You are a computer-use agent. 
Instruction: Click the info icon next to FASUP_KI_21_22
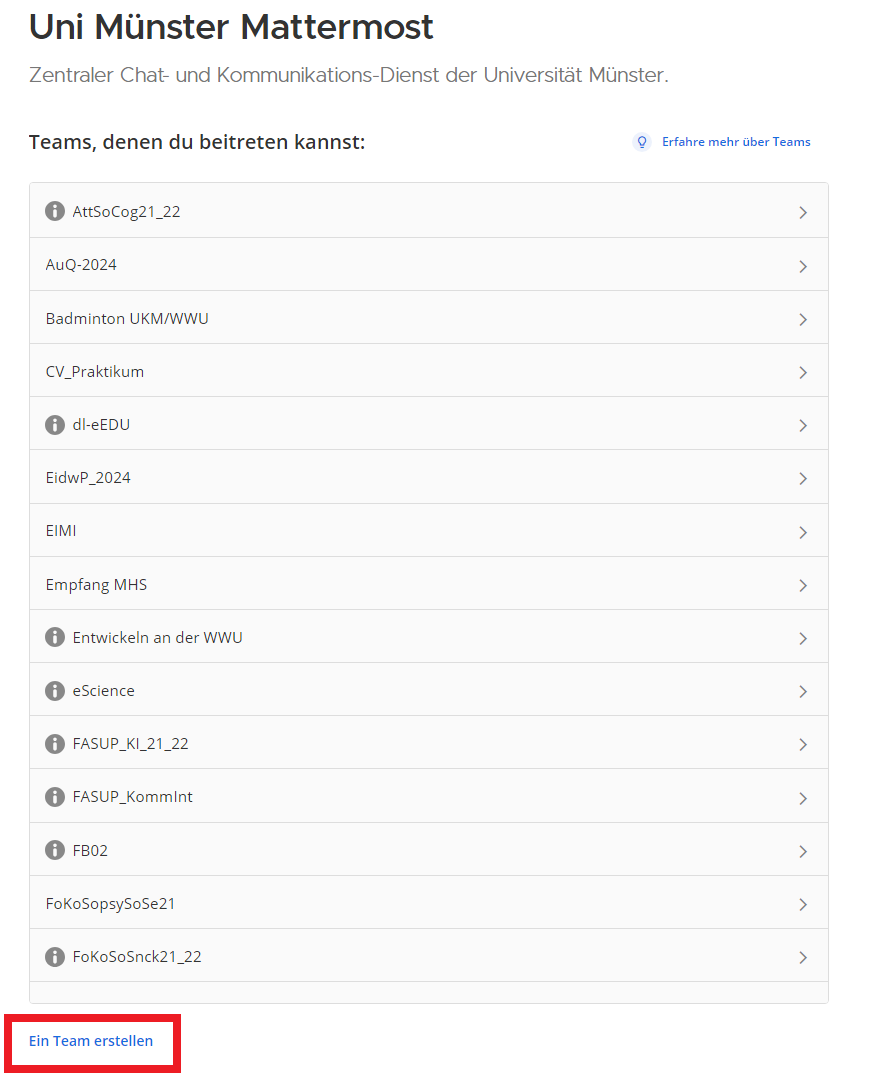(55, 743)
